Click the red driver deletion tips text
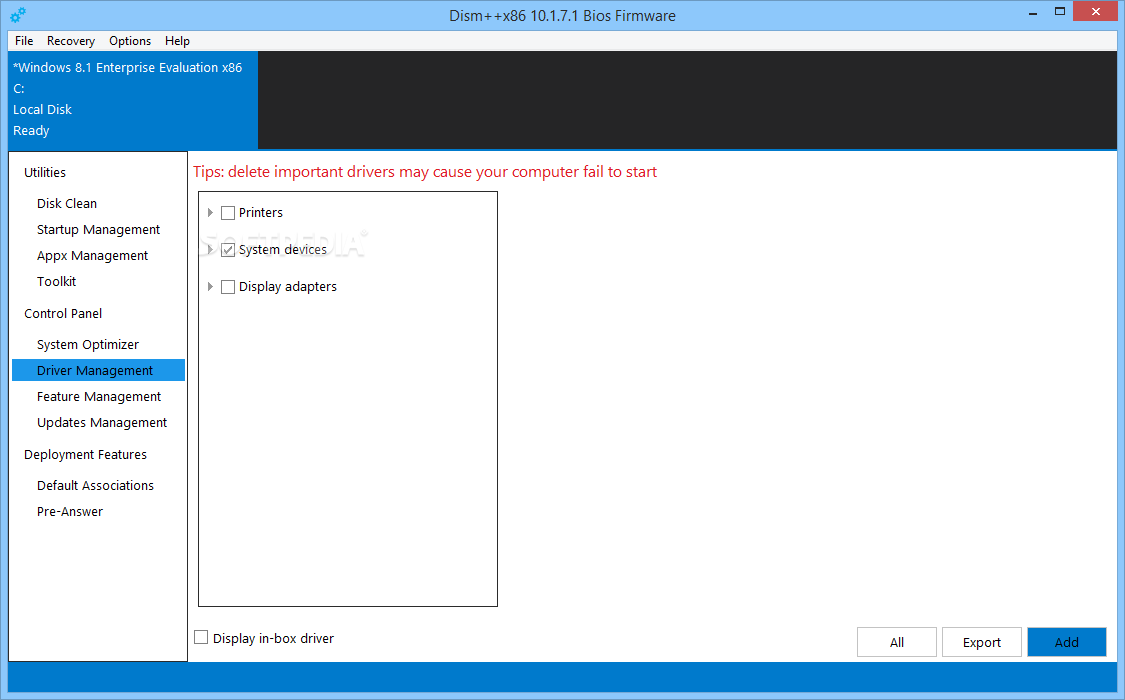Screen dimensions: 1125x700 [425, 172]
